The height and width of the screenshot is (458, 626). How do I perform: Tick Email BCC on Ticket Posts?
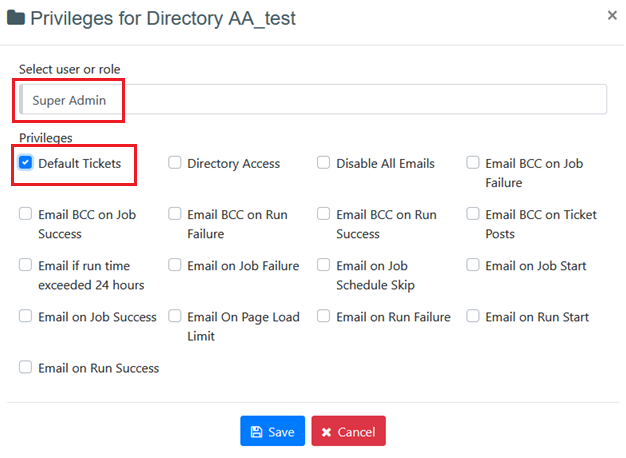tap(473, 214)
